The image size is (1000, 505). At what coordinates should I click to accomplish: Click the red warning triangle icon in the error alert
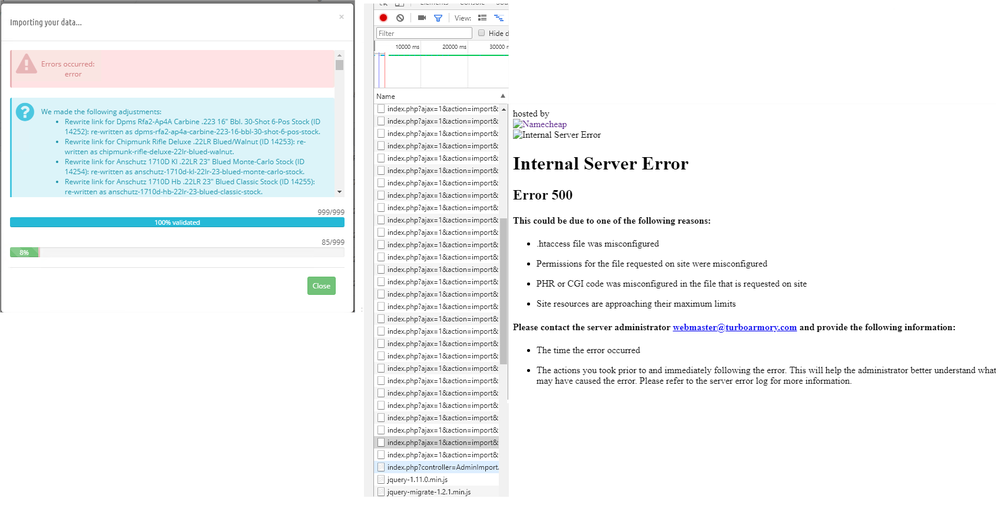[26, 64]
